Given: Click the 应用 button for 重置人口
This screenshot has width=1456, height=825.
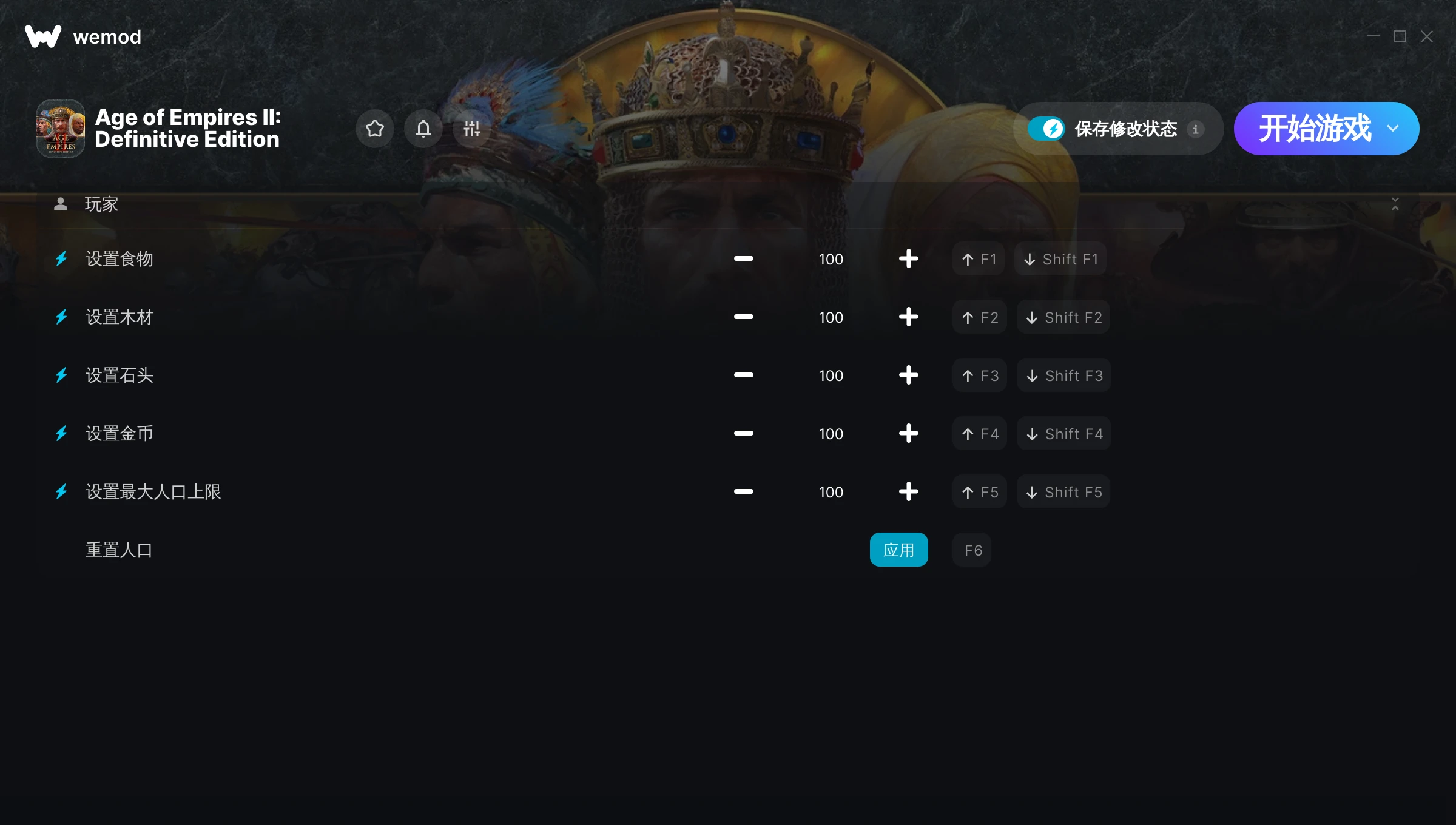Looking at the screenshot, I should tap(898, 550).
